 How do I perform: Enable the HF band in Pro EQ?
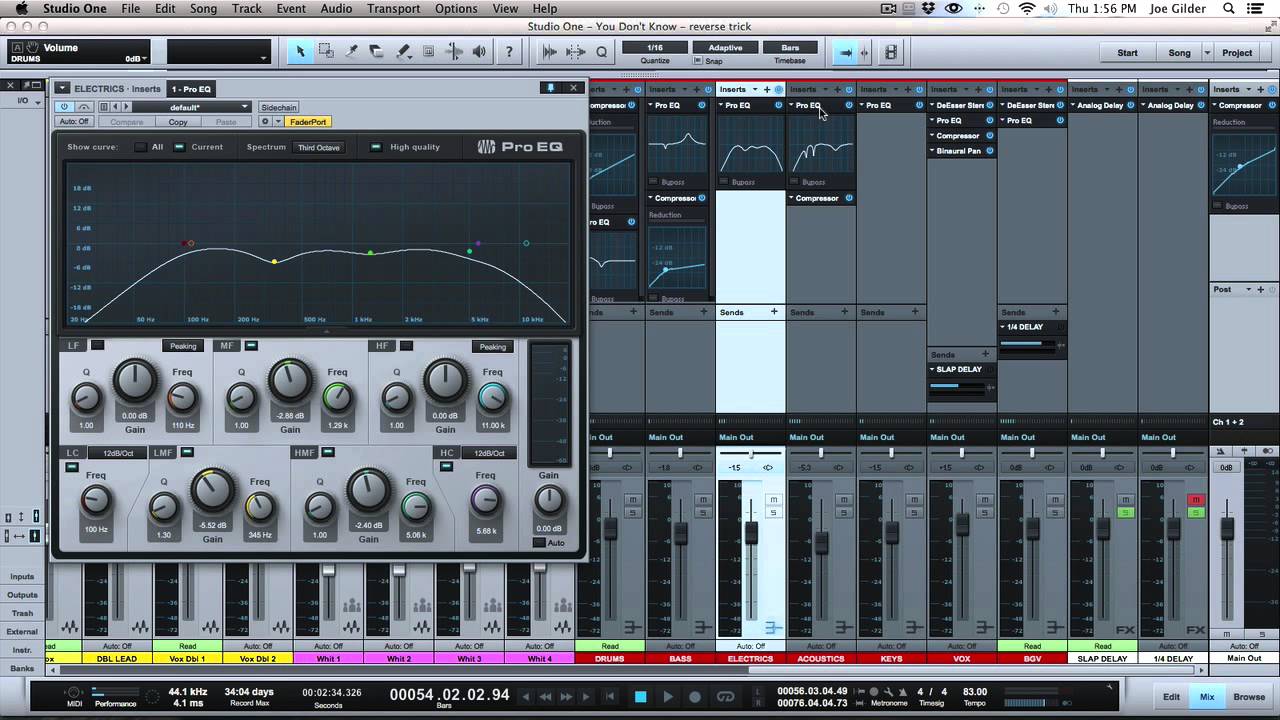406,345
